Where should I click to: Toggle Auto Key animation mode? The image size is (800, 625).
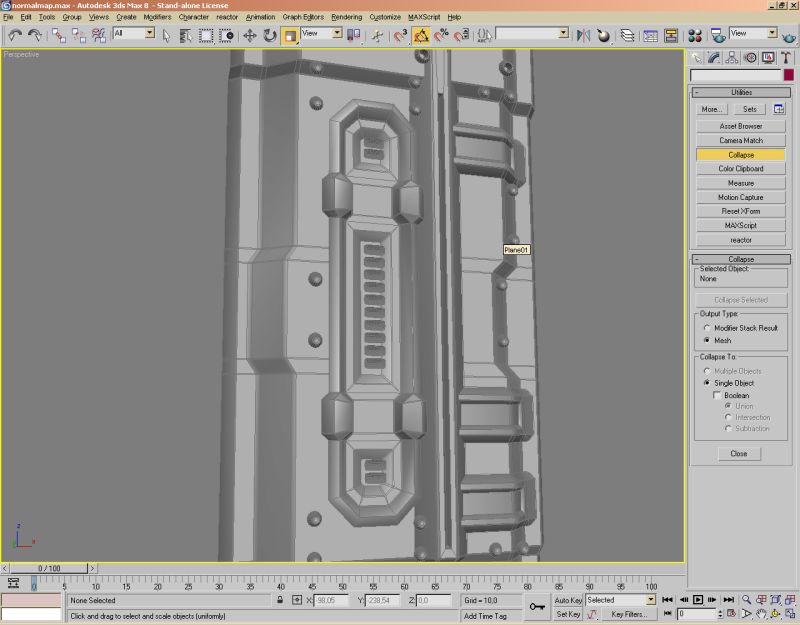[566, 598]
